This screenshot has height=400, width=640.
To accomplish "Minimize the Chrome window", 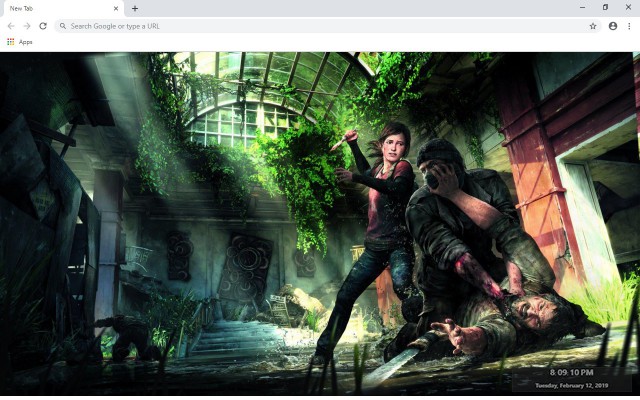I will point(582,7).
